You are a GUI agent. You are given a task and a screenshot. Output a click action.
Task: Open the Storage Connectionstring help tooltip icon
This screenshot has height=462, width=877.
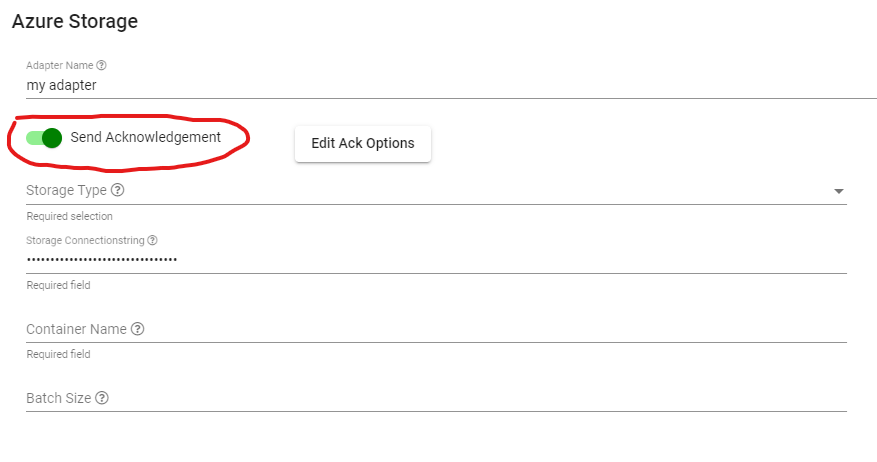152,241
